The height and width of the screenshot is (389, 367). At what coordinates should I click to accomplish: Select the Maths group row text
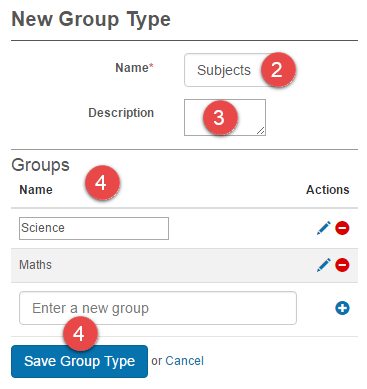36,265
